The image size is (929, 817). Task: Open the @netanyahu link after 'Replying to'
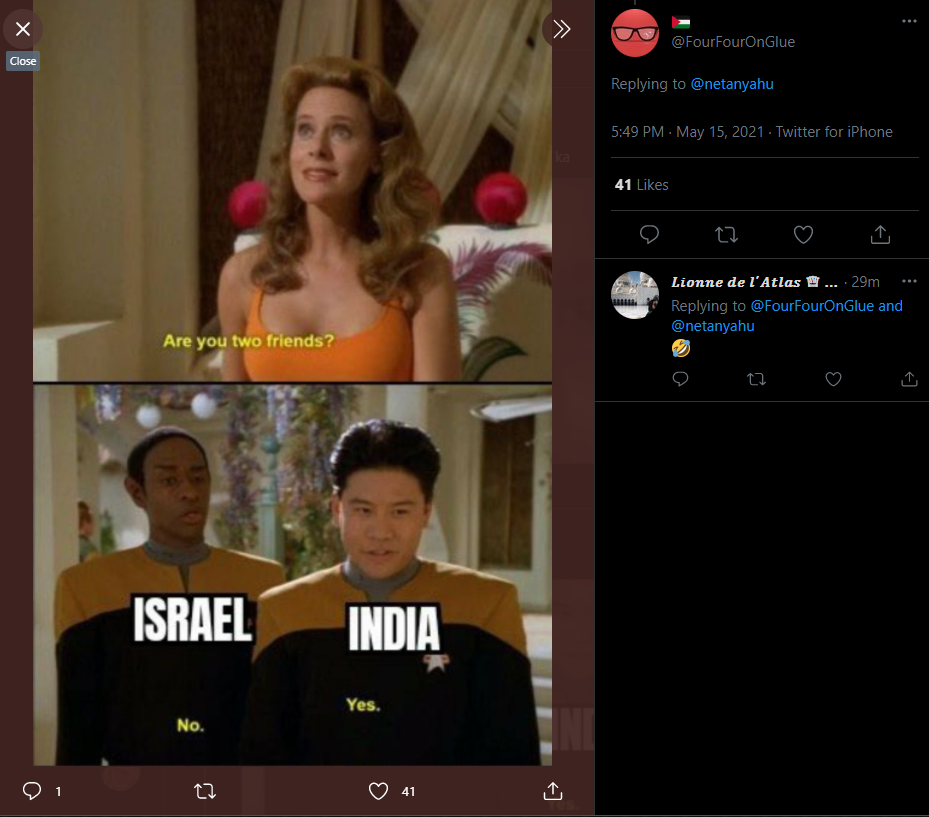point(732,84)
